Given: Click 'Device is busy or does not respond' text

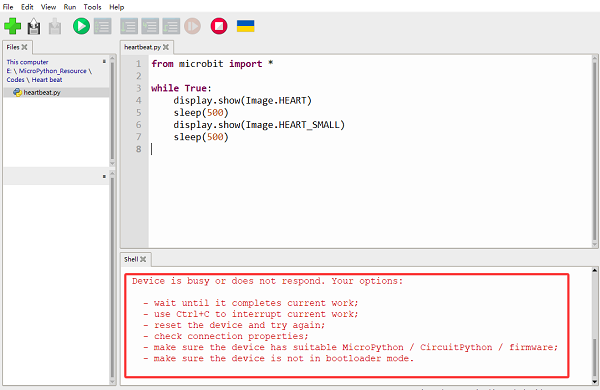Looking at the screenshot, I should 228,281.
